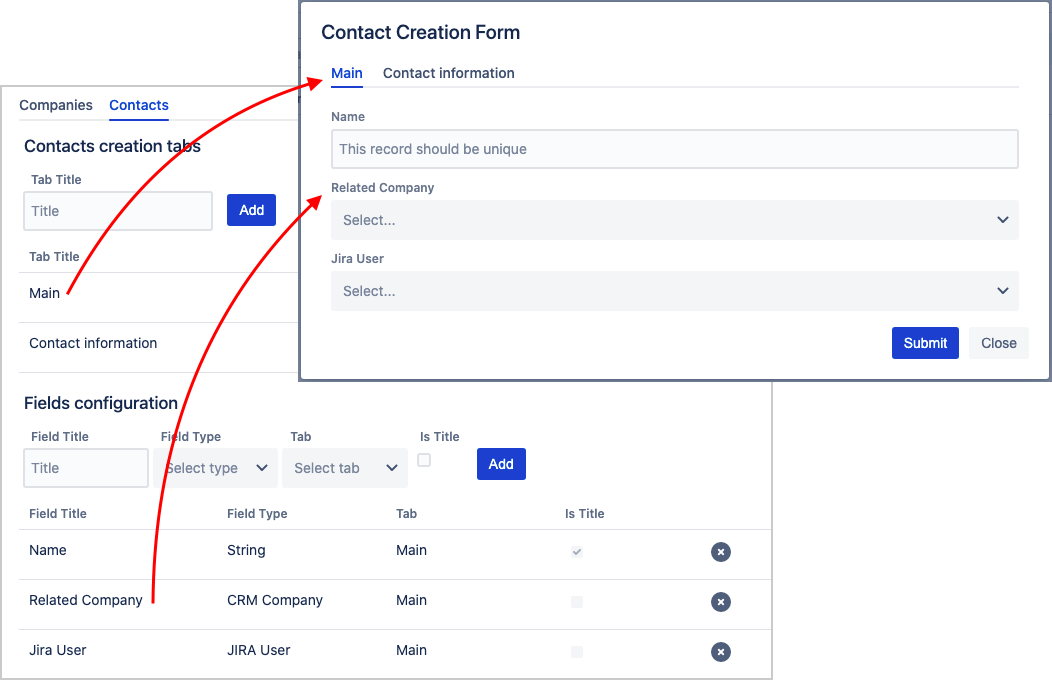
Task: Select the Main tab in the form
Action: [x=347, y=73]
